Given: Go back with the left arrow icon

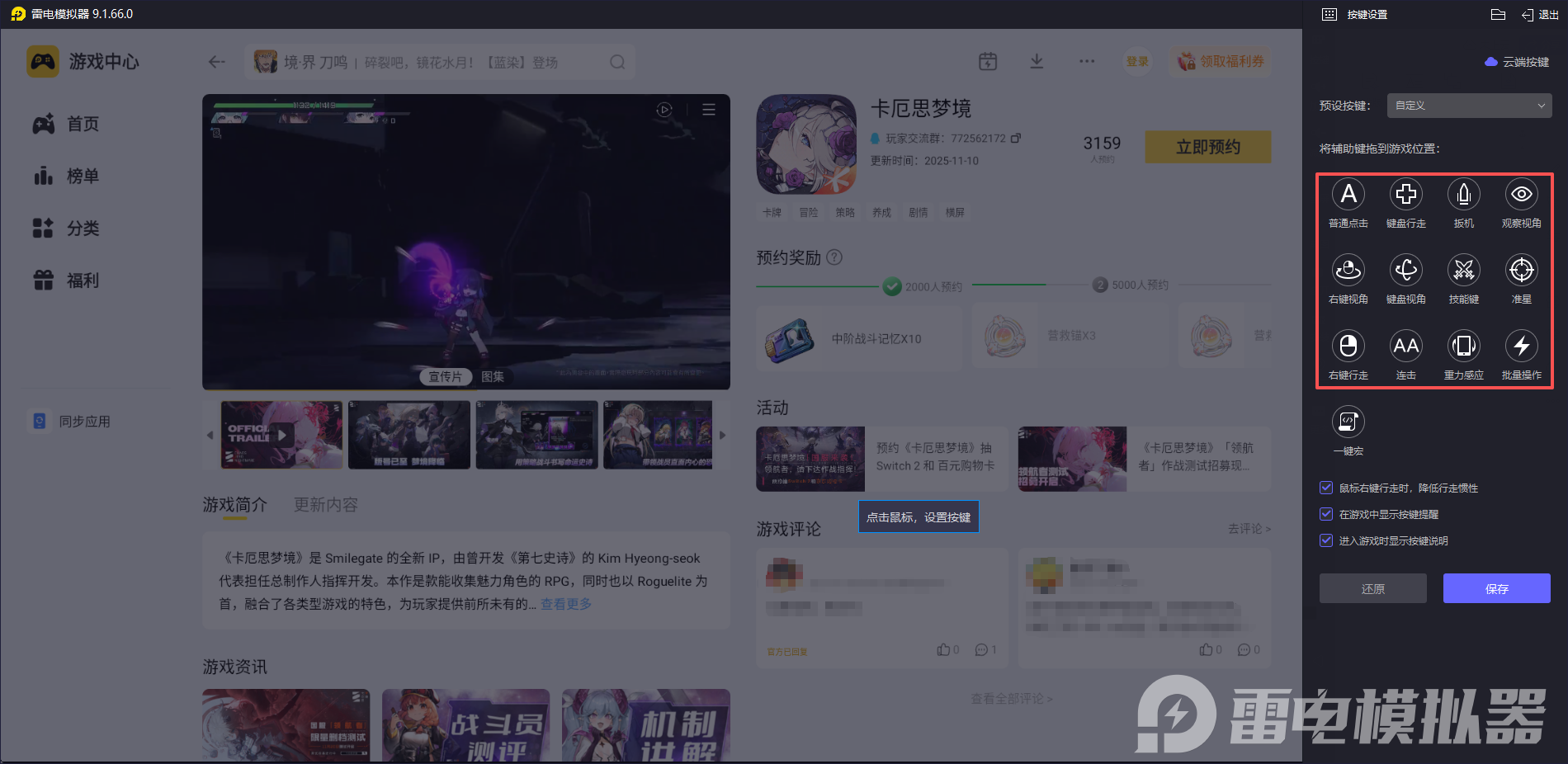Looking at the screenshot, I should coord(217,62).
